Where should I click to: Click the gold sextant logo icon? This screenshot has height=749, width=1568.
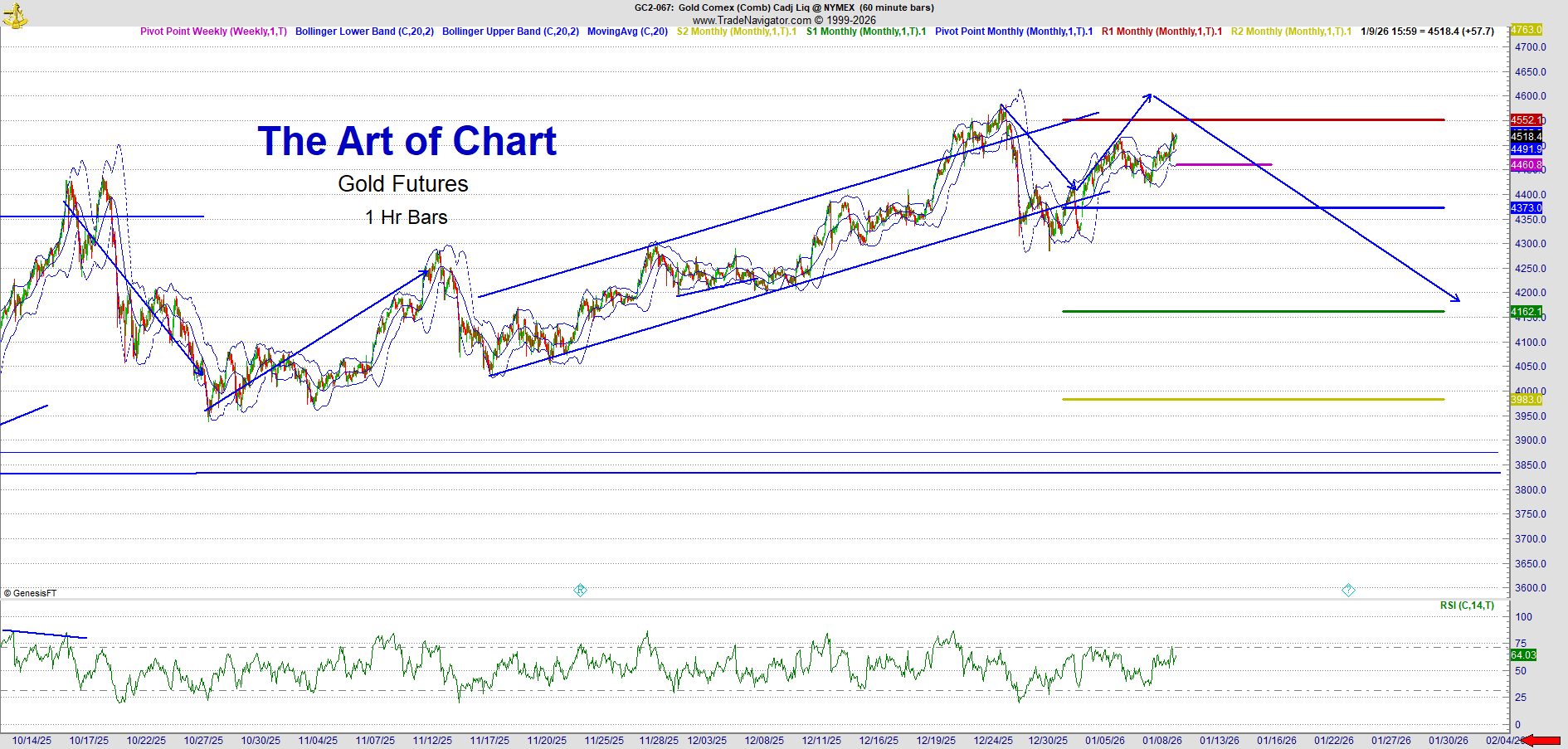(16, 15)
